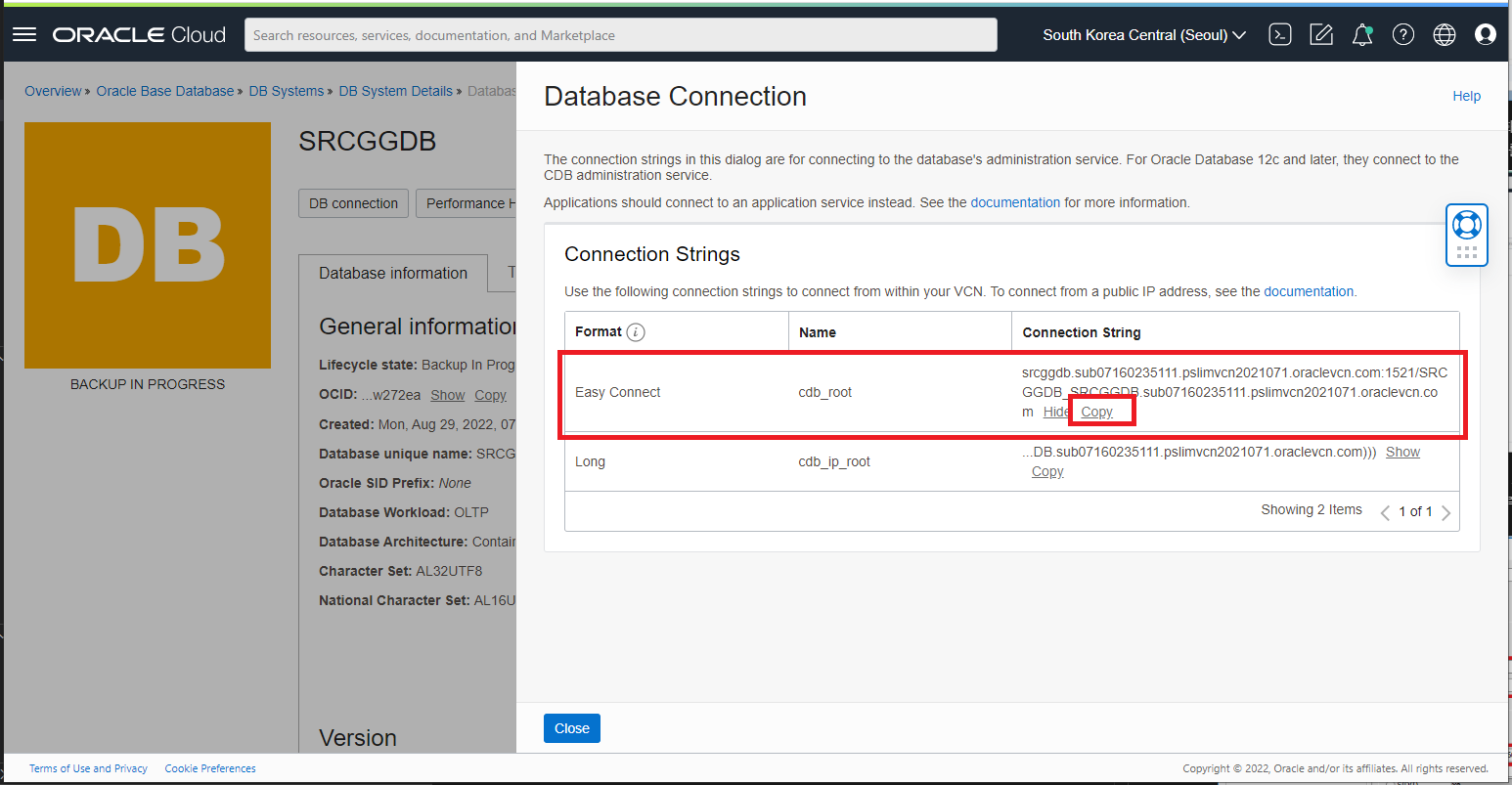Open the hamburger navigation menu
Screen dimensions: 1512x785
(x=24, y=34)
